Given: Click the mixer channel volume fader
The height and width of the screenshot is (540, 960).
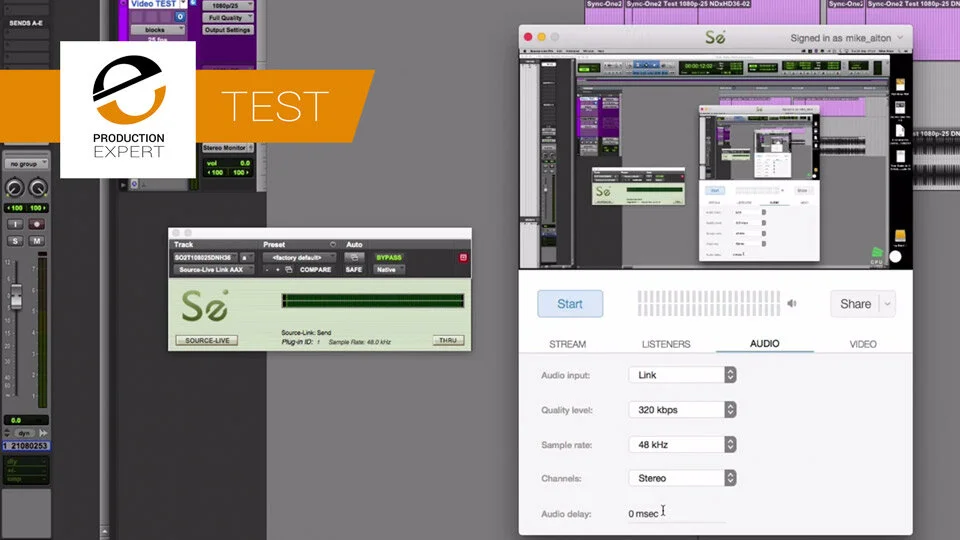Looking at the screenshot, I should 17,296.
